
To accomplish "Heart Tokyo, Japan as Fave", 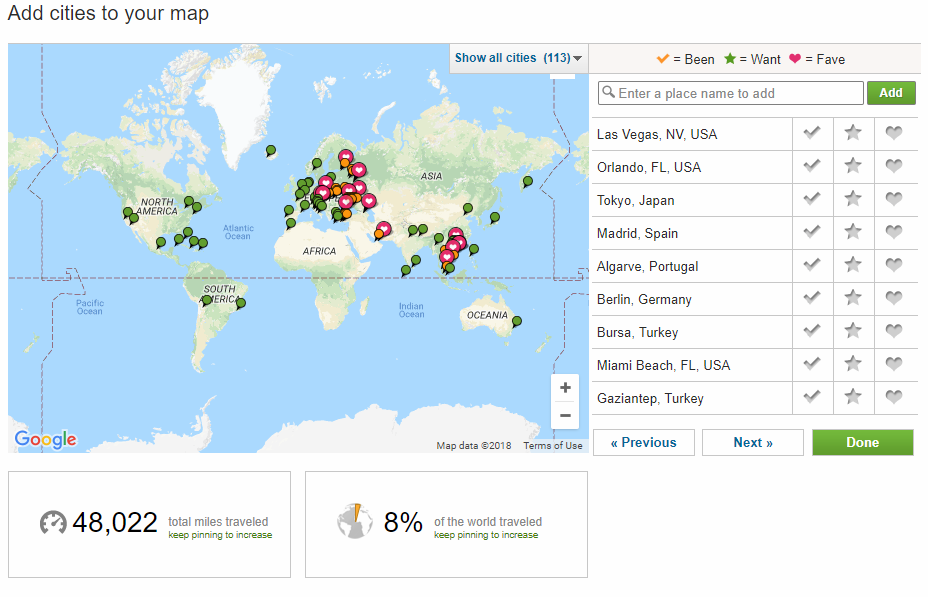I will pos(894,199).
